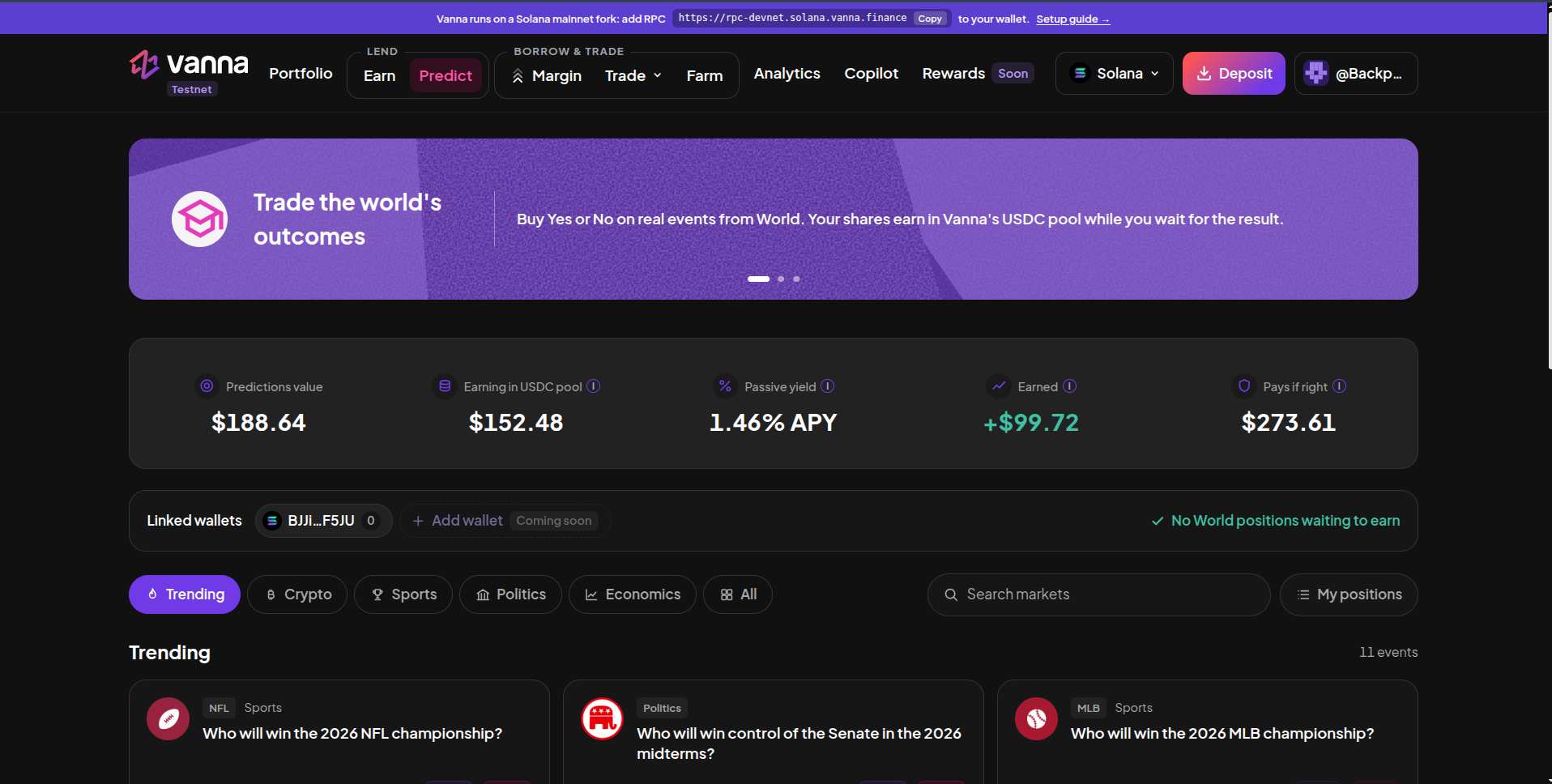Image resolution: width=1552 pixels, height=784 pixels.
Task: Focus the Search markets field
Action: pos(1098,594)
